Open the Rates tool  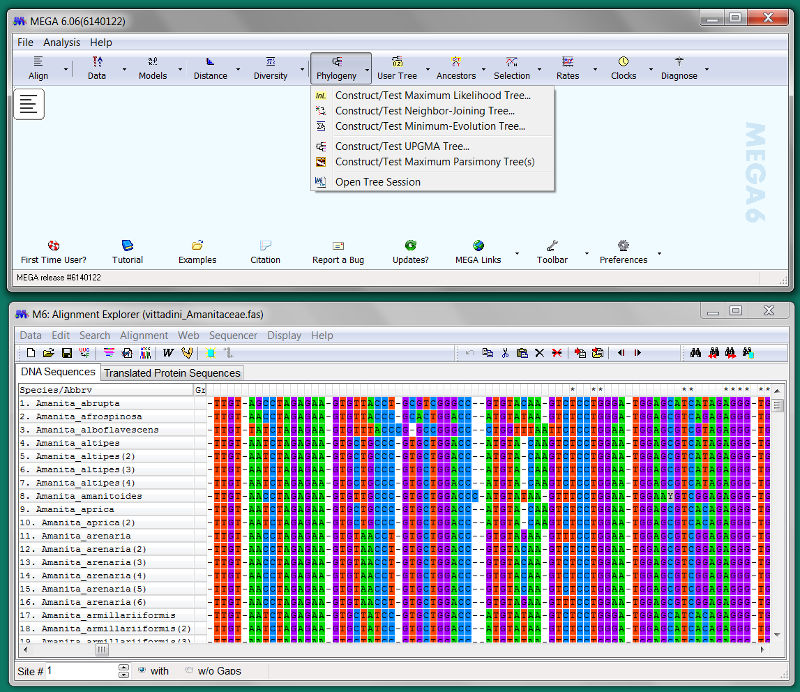(x=567, y=68)
